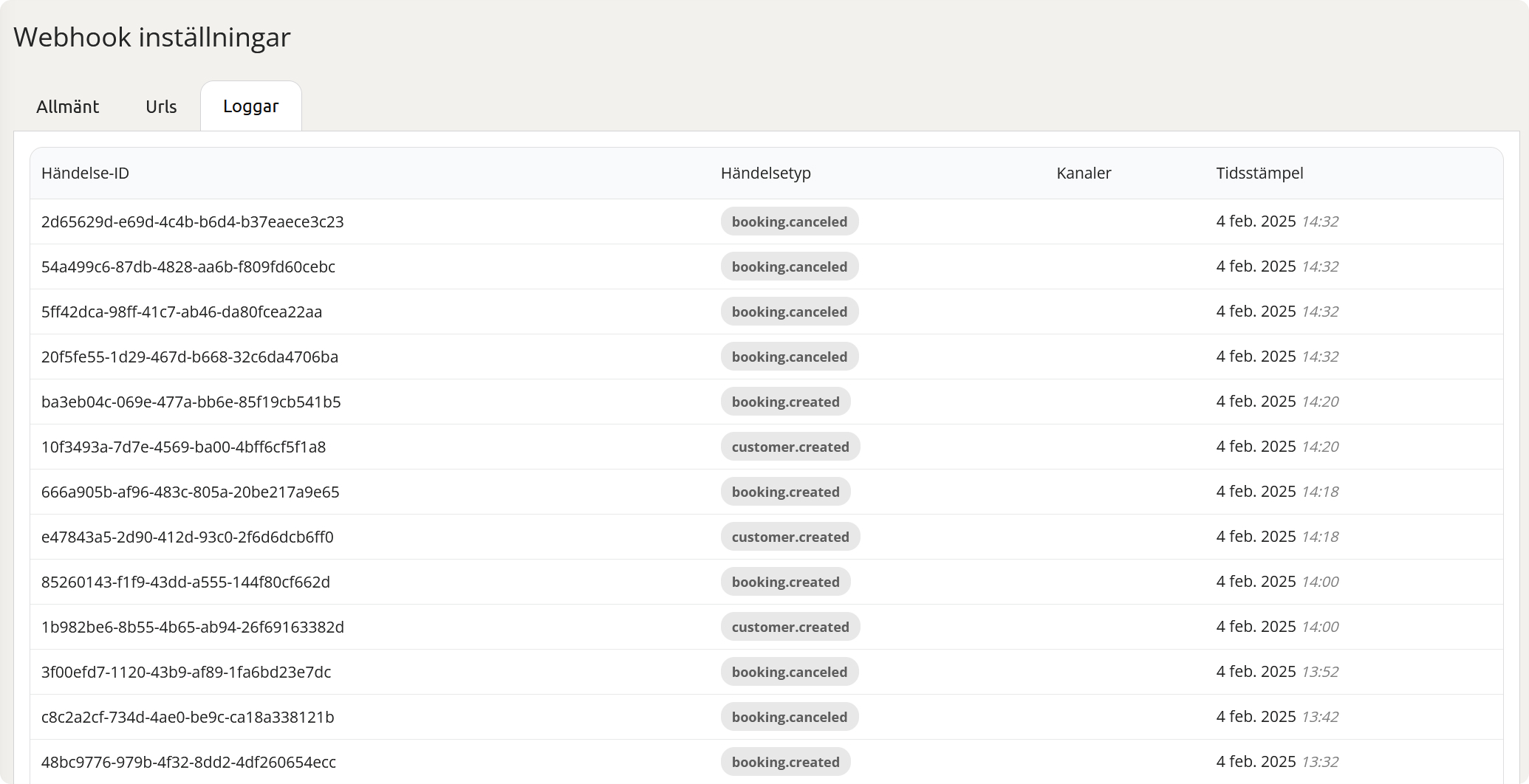Viewport: 1529px width, 784px height.
Task: Click booking.created badge in 666a905b row
Action: click(786, 492)
